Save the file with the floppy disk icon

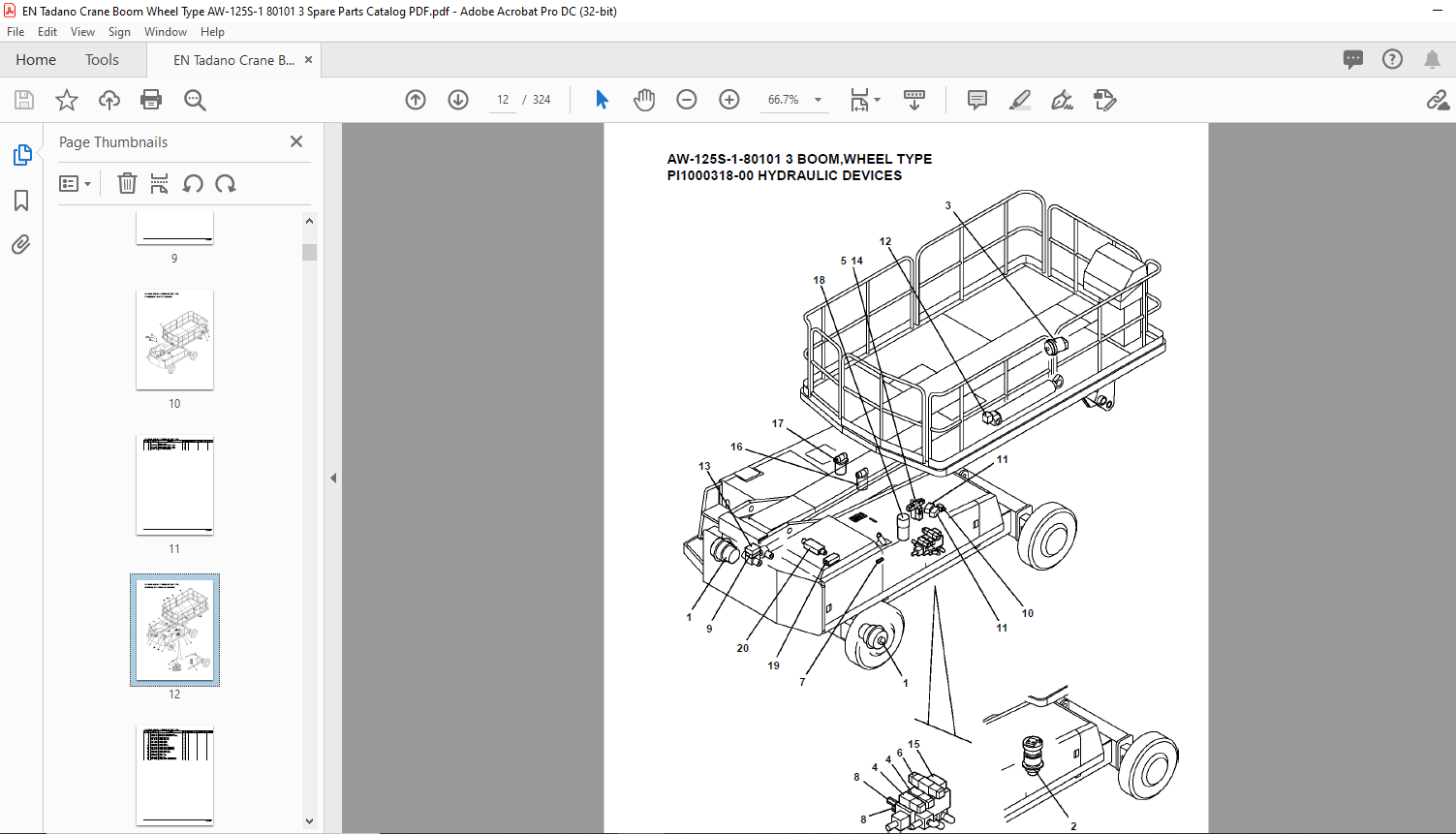24,100
